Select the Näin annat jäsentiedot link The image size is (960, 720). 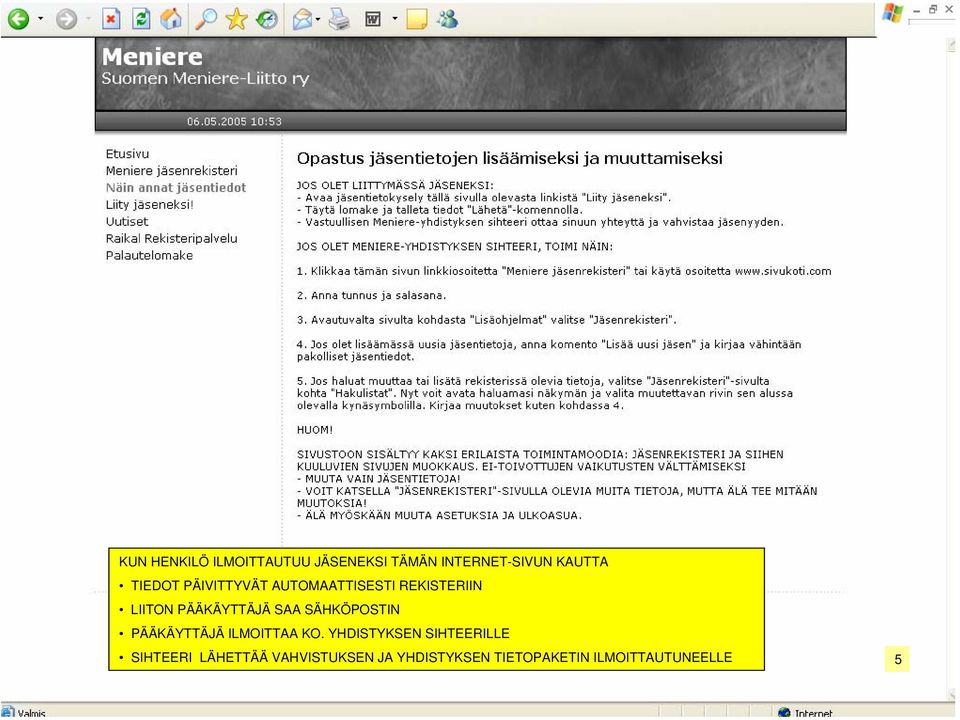(x=176, y=188)
